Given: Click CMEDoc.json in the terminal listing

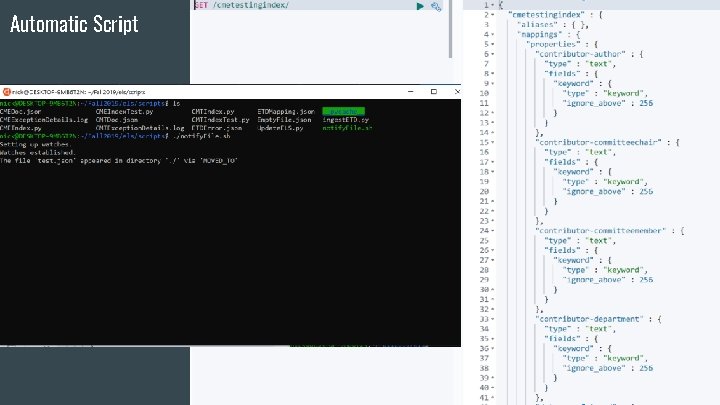Looking at the screenshot, I should pos(21,112).
